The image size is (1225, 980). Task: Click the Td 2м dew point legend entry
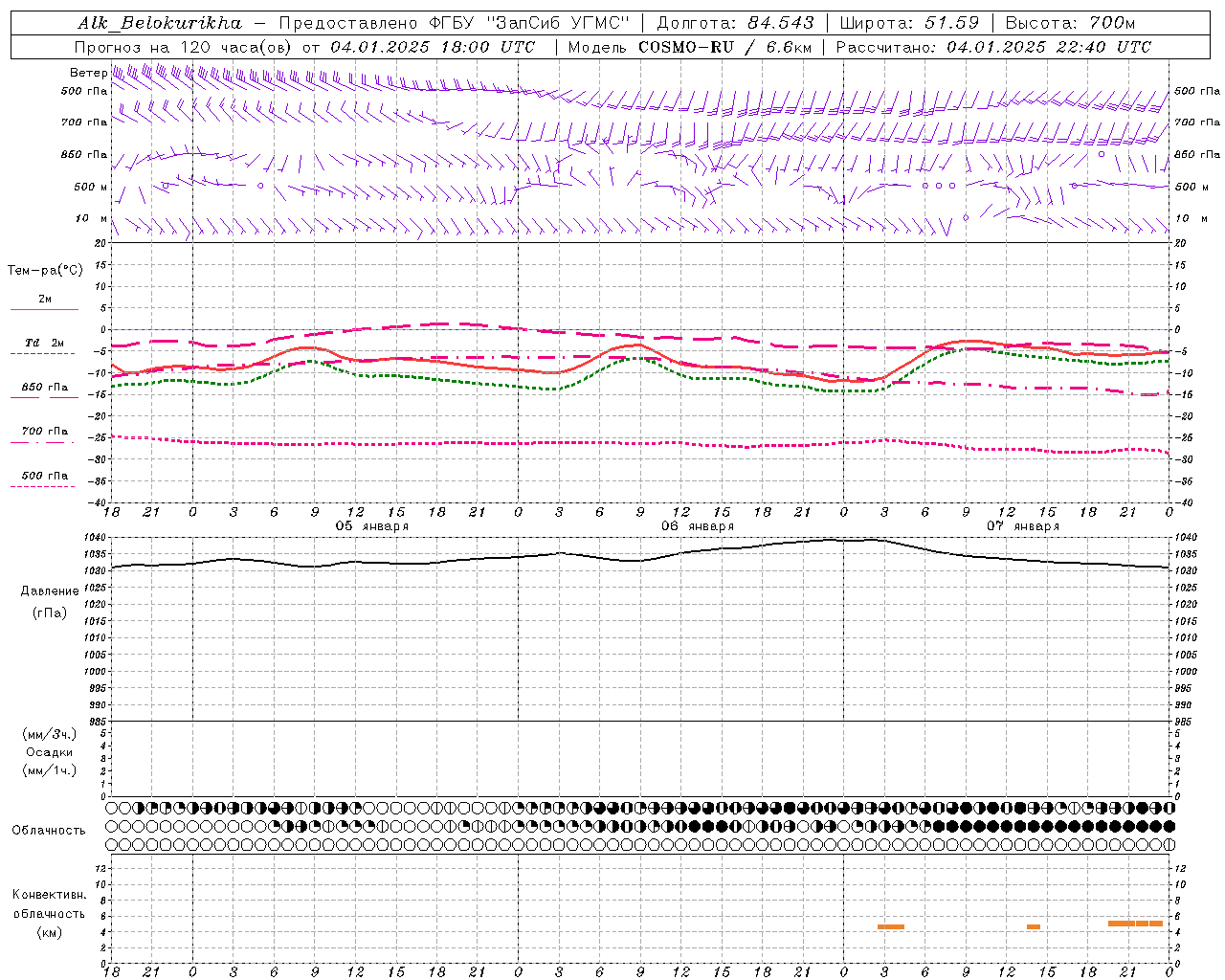pyautogui.click(x=45, y=343)
